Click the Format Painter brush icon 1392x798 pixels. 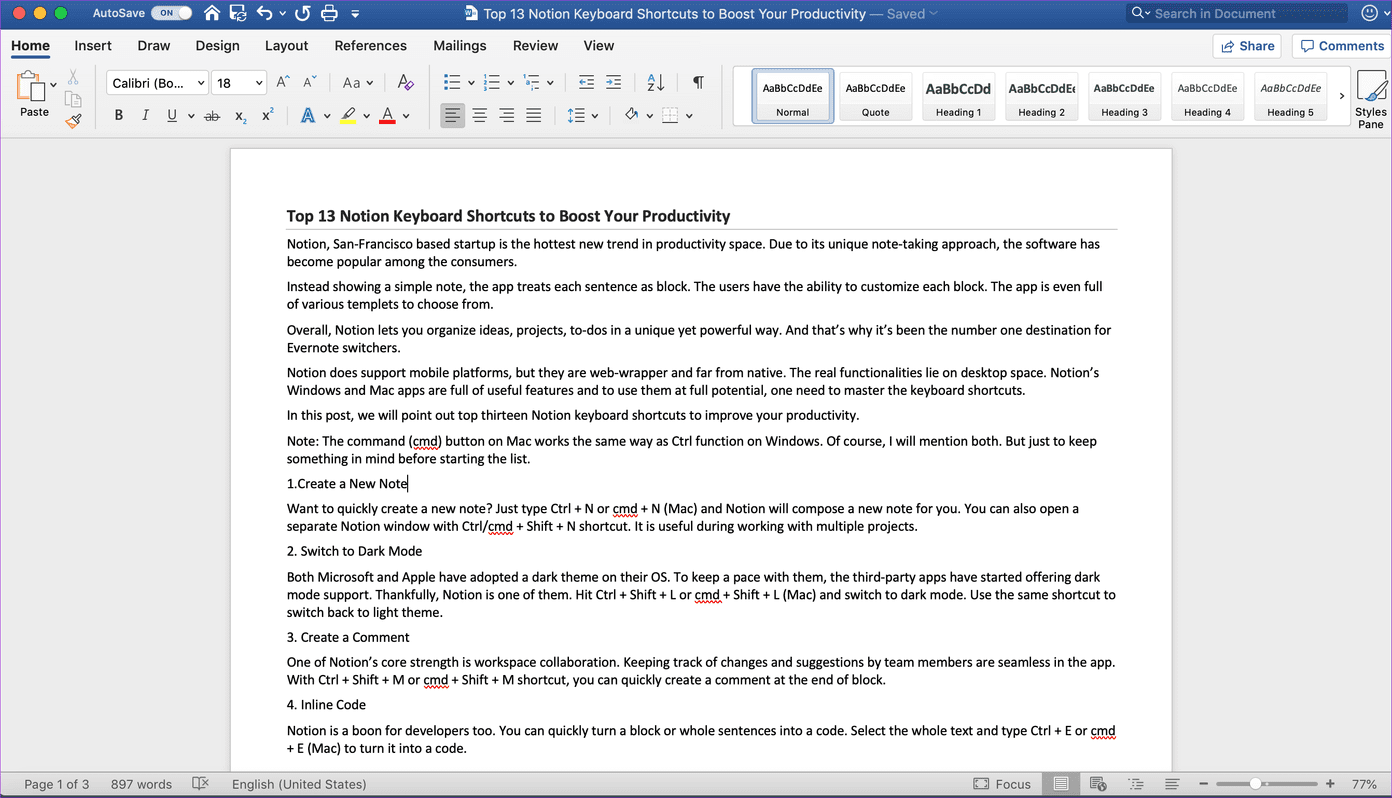(x=73, y=121)
